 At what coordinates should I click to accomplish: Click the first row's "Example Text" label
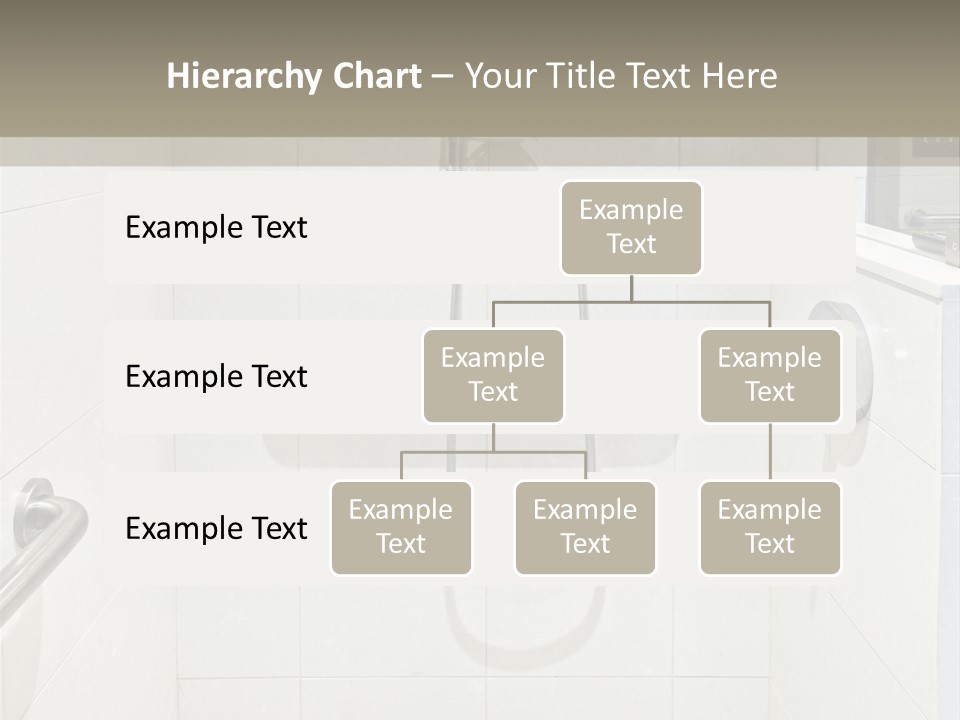pos(216,228)
